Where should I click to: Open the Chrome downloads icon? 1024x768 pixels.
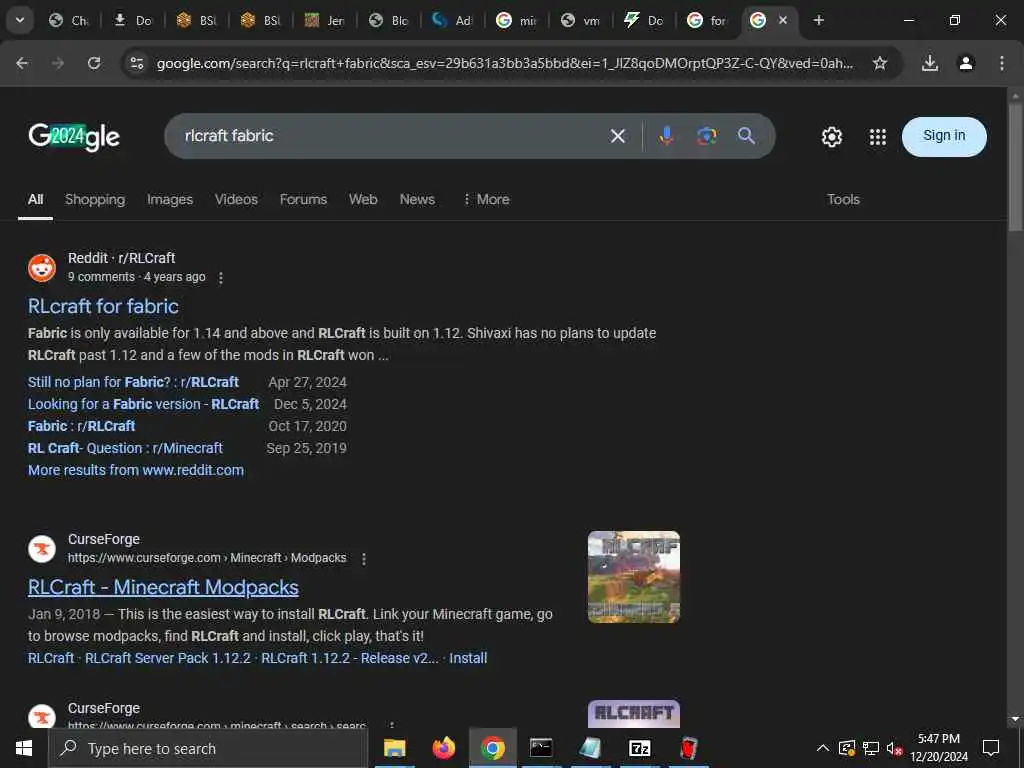pyautogui.click(x=930, y=63)
